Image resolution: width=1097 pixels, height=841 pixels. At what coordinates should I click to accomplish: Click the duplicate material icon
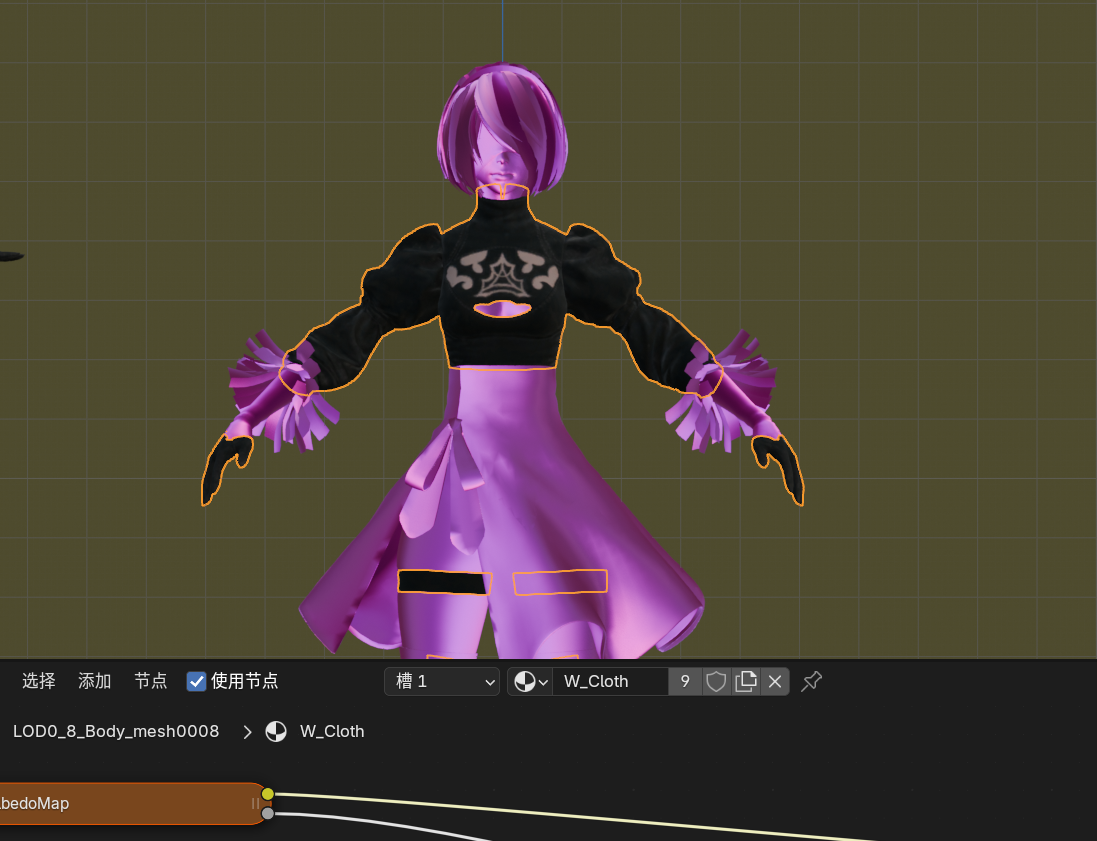[745, 682]
